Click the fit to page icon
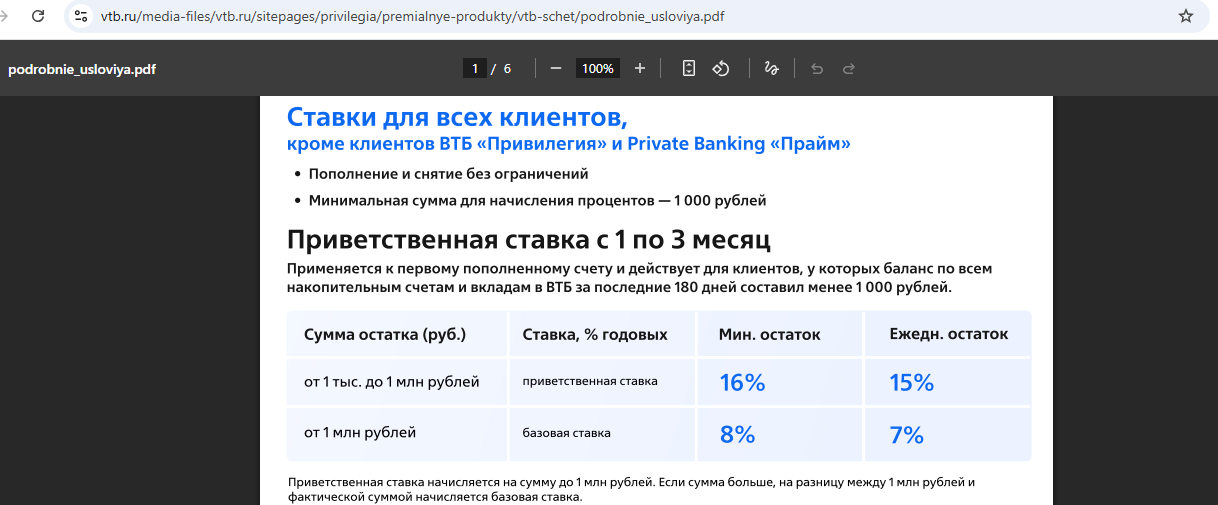 [x=689, y=68]
